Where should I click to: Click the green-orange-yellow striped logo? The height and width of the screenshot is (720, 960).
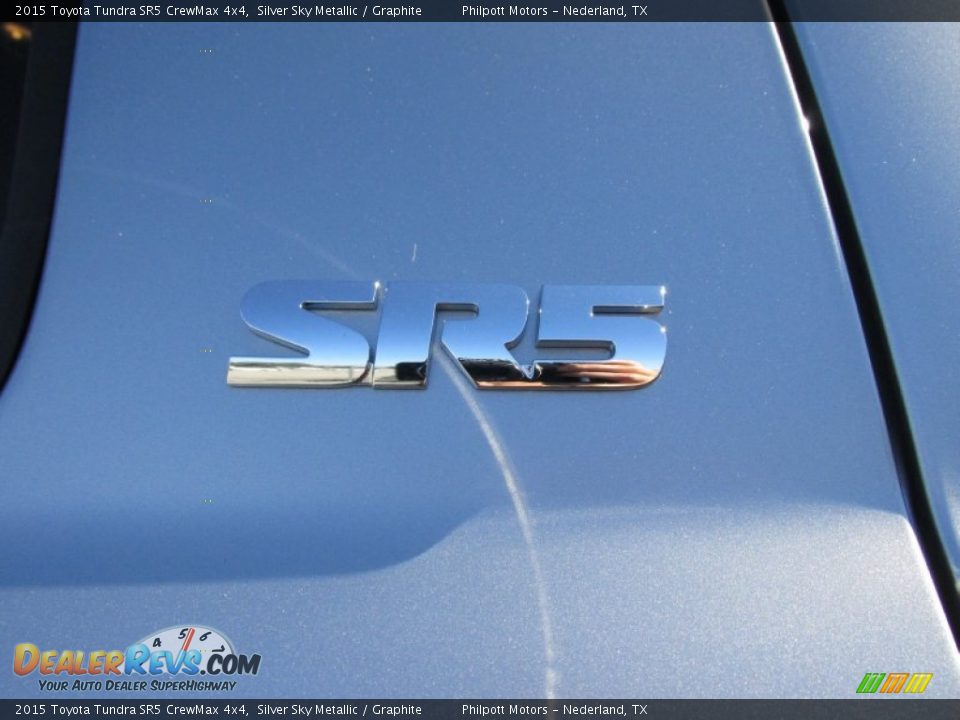tap(893, 683)
